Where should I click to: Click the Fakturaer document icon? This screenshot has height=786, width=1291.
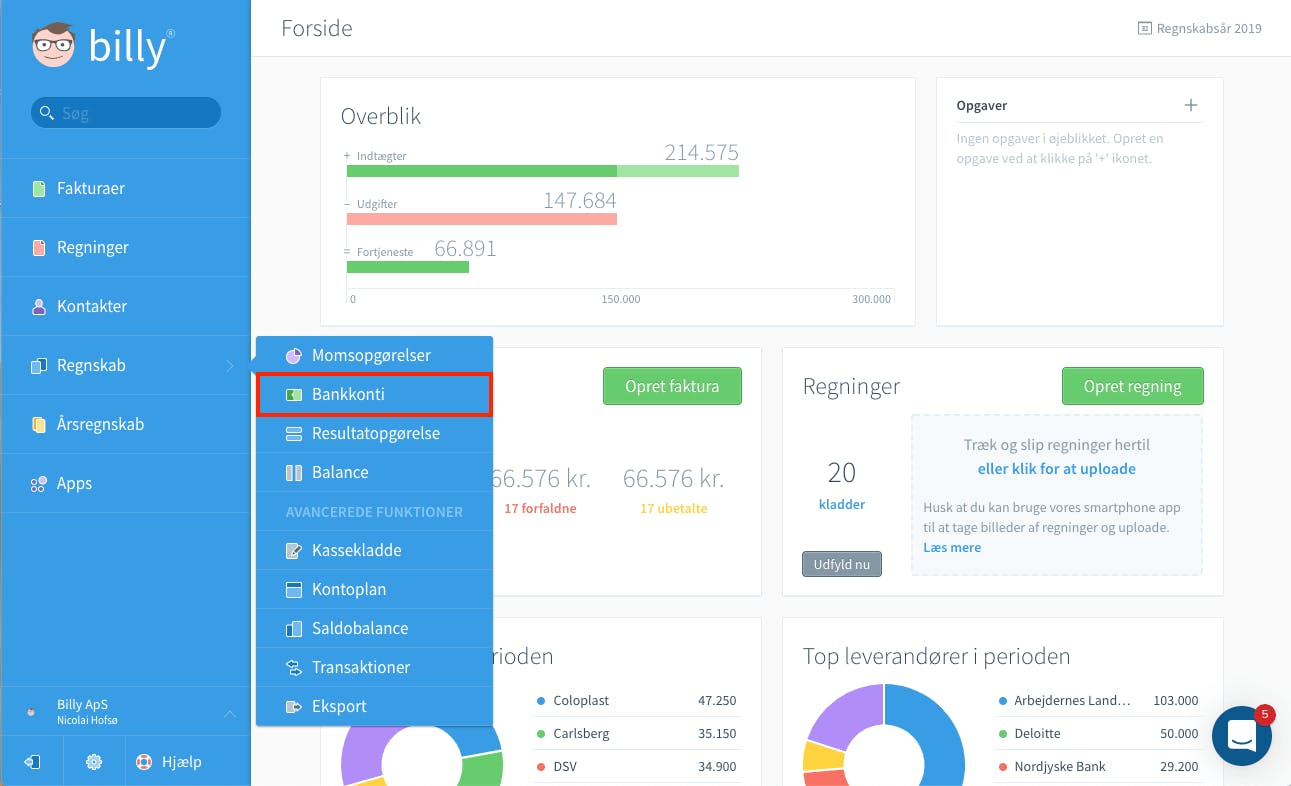pos(39,188)
